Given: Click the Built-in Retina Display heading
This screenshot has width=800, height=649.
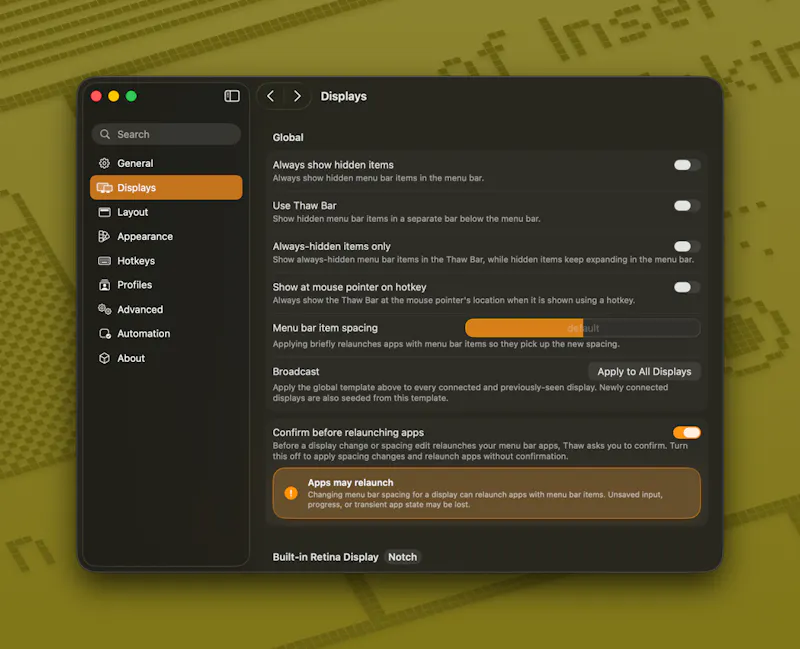Looking at the screenshot, I should pyautogui.click(x=326, y=557).
